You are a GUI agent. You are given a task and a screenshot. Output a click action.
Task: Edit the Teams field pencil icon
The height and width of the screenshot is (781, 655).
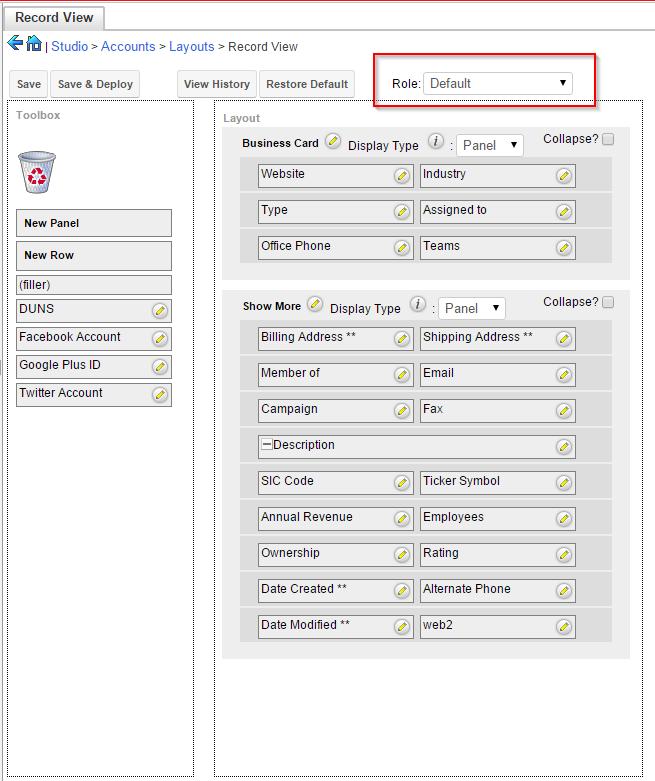coord(564,248)
